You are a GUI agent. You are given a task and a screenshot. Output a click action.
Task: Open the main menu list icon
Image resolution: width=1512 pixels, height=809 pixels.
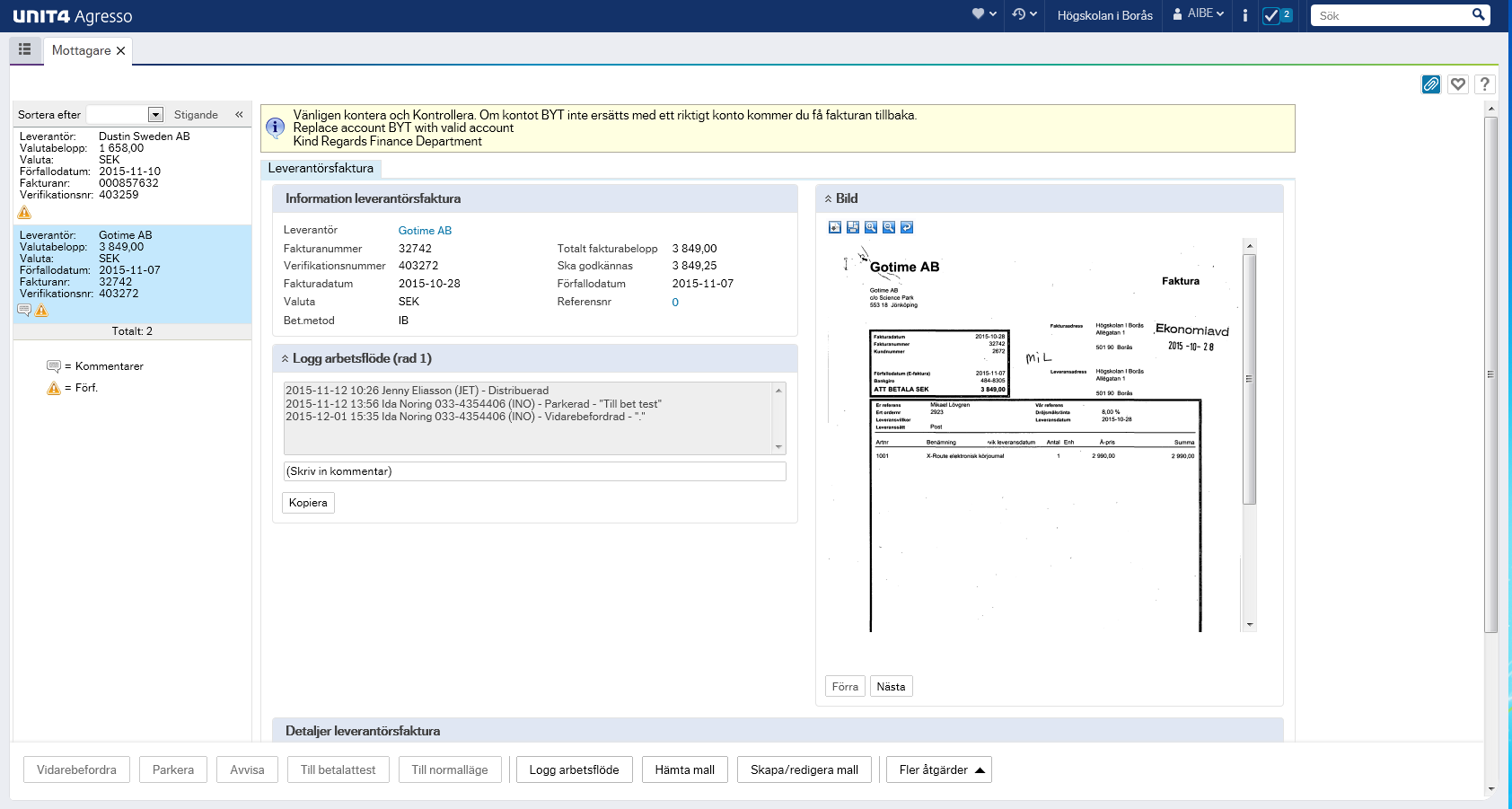tap(25, 49)
